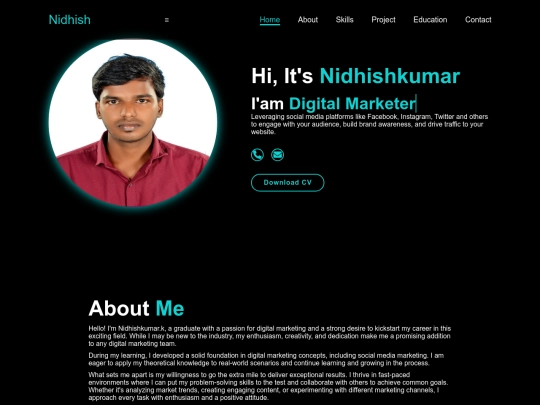The height and width of the screenshot is (405, 540).
Task: Click the paragraph starting What sets me apart
Action: [268, 386]
